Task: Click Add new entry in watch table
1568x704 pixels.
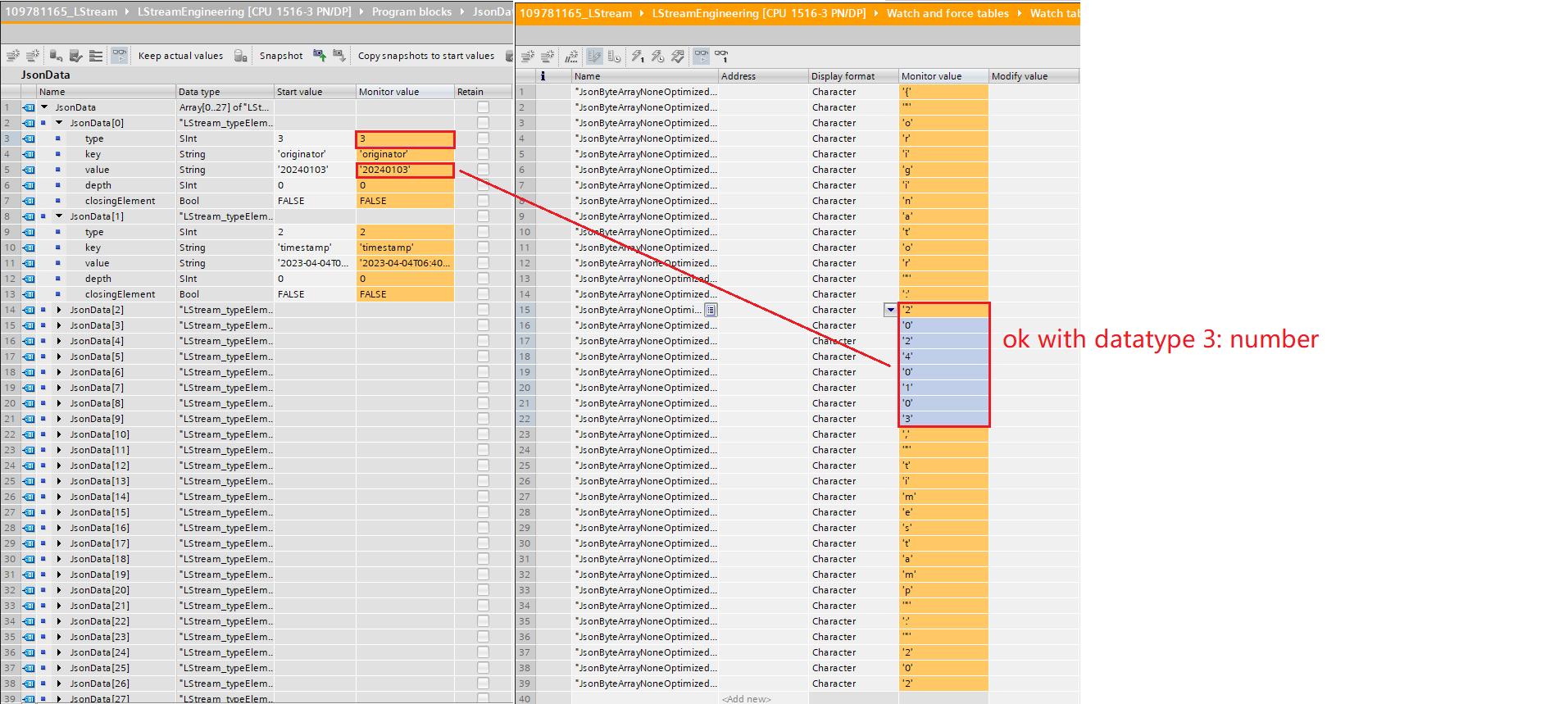Action: (x=746, y=698)
